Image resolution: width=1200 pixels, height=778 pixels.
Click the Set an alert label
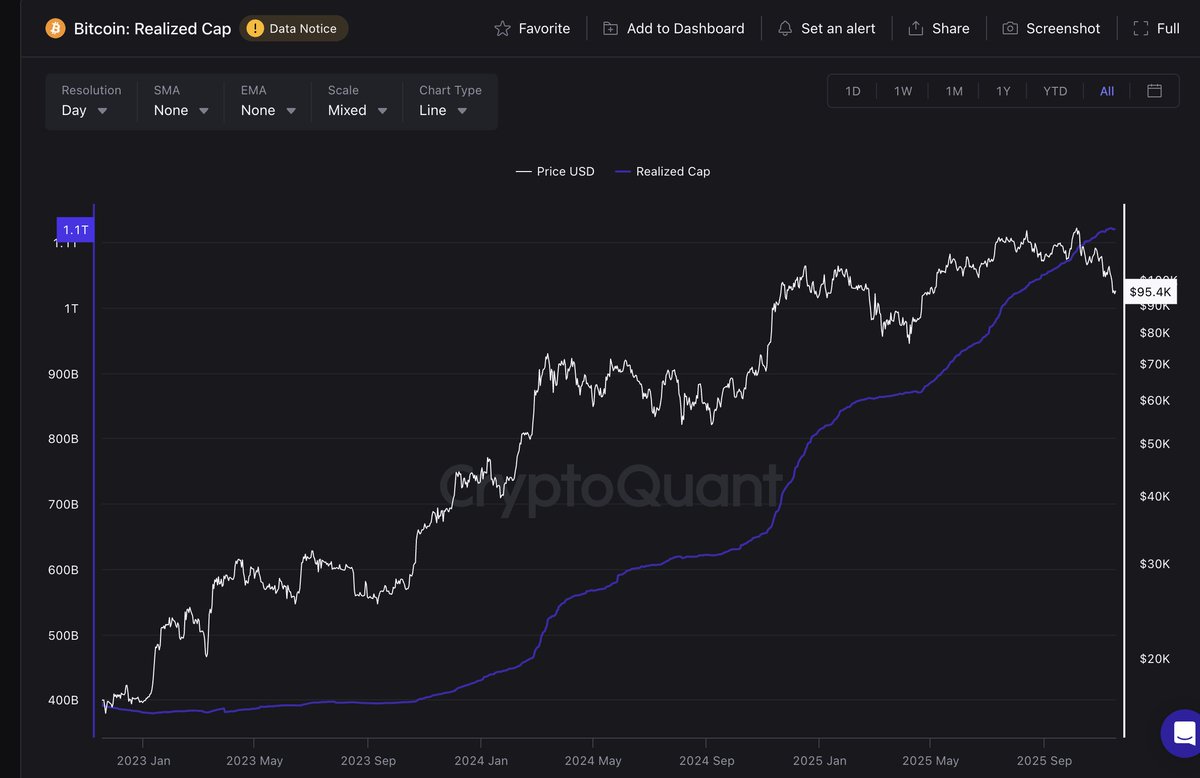[x=838, y=28]
